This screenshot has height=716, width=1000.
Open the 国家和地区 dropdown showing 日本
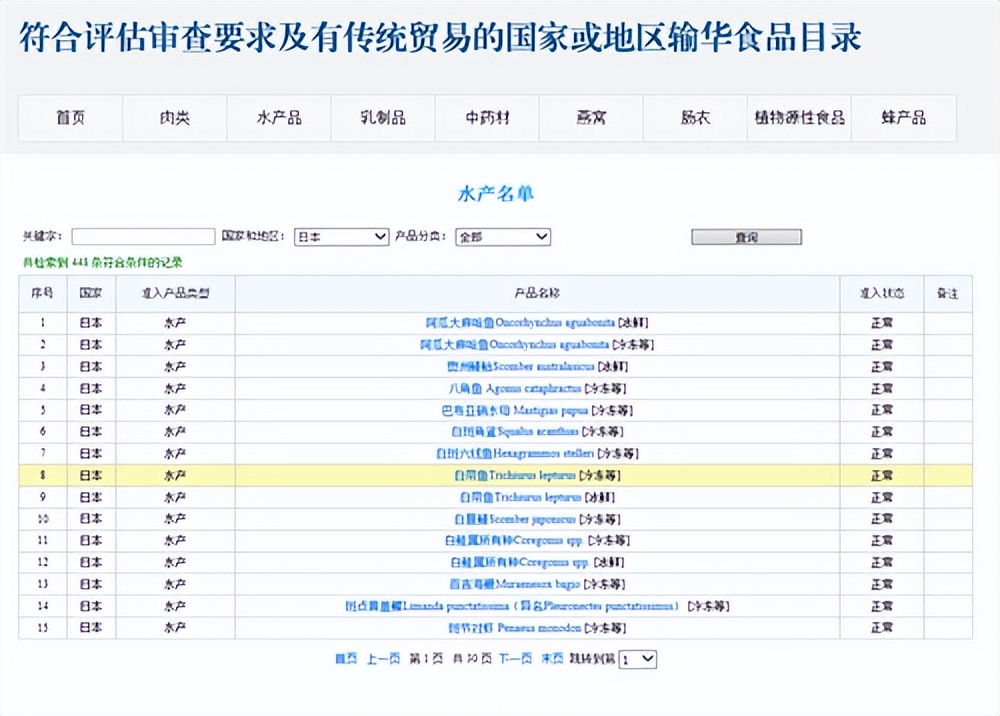[x=341, y=237]
